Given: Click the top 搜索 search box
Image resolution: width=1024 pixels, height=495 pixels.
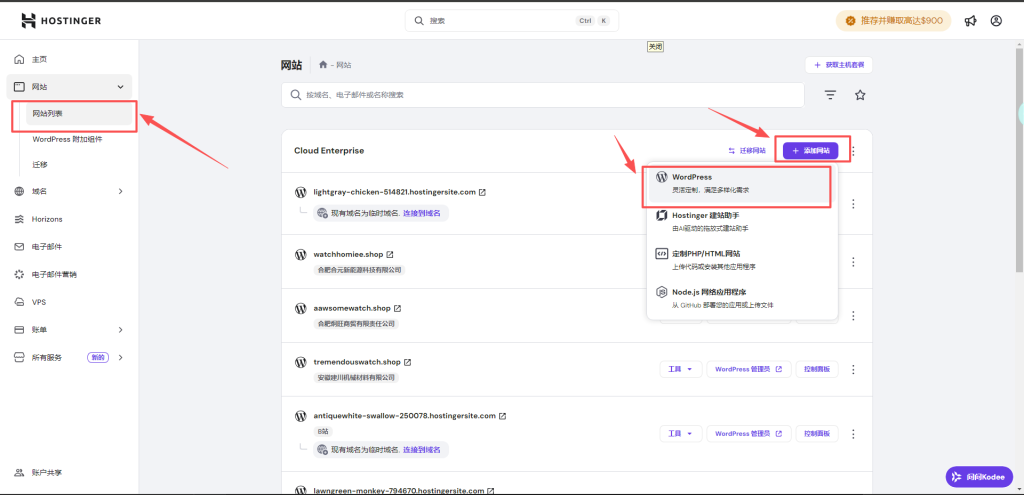Looking at the screenshot, I should (x=511, y=21).
